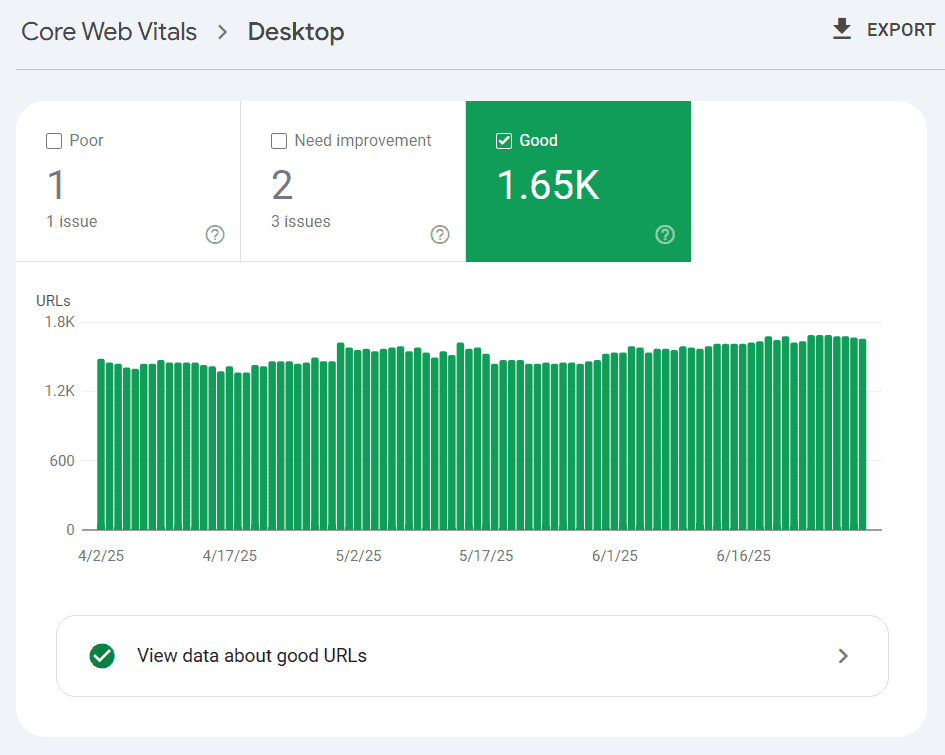Image resolution: width=945 pixels, height=755 pixels.
Task: Click the 600 axis value
Action: tap(62, 461)
